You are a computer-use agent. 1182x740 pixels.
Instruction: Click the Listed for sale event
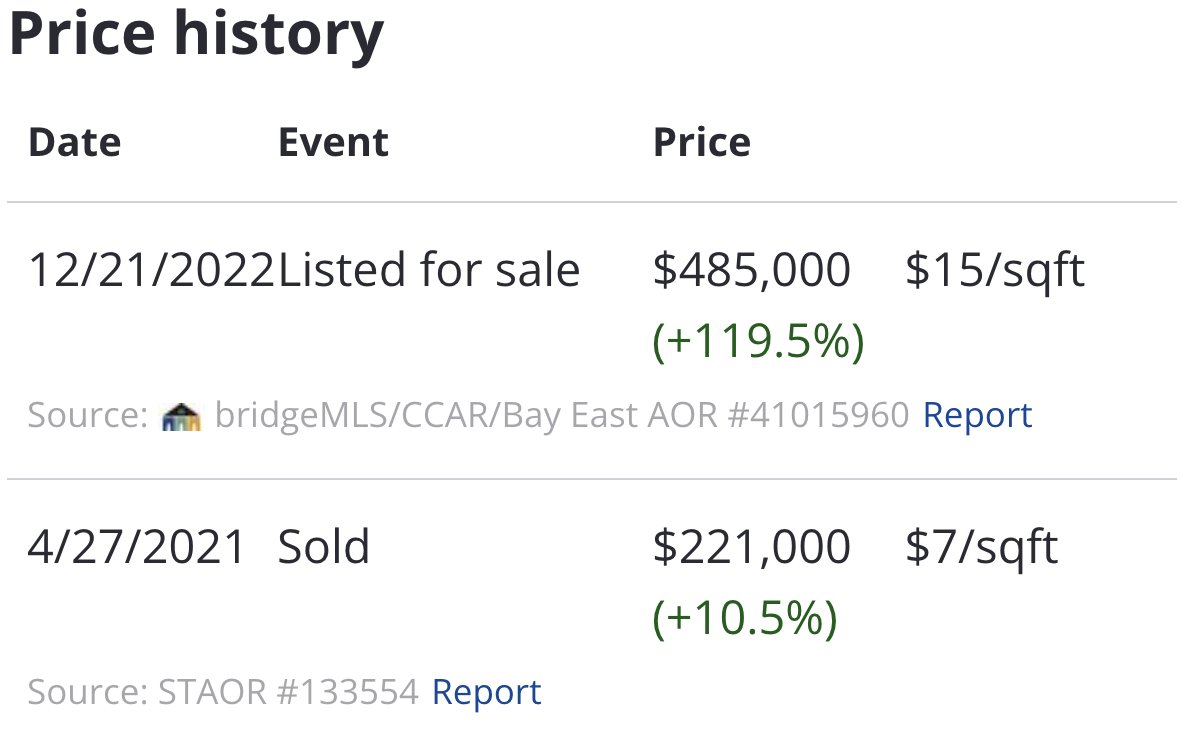point(429,270)
